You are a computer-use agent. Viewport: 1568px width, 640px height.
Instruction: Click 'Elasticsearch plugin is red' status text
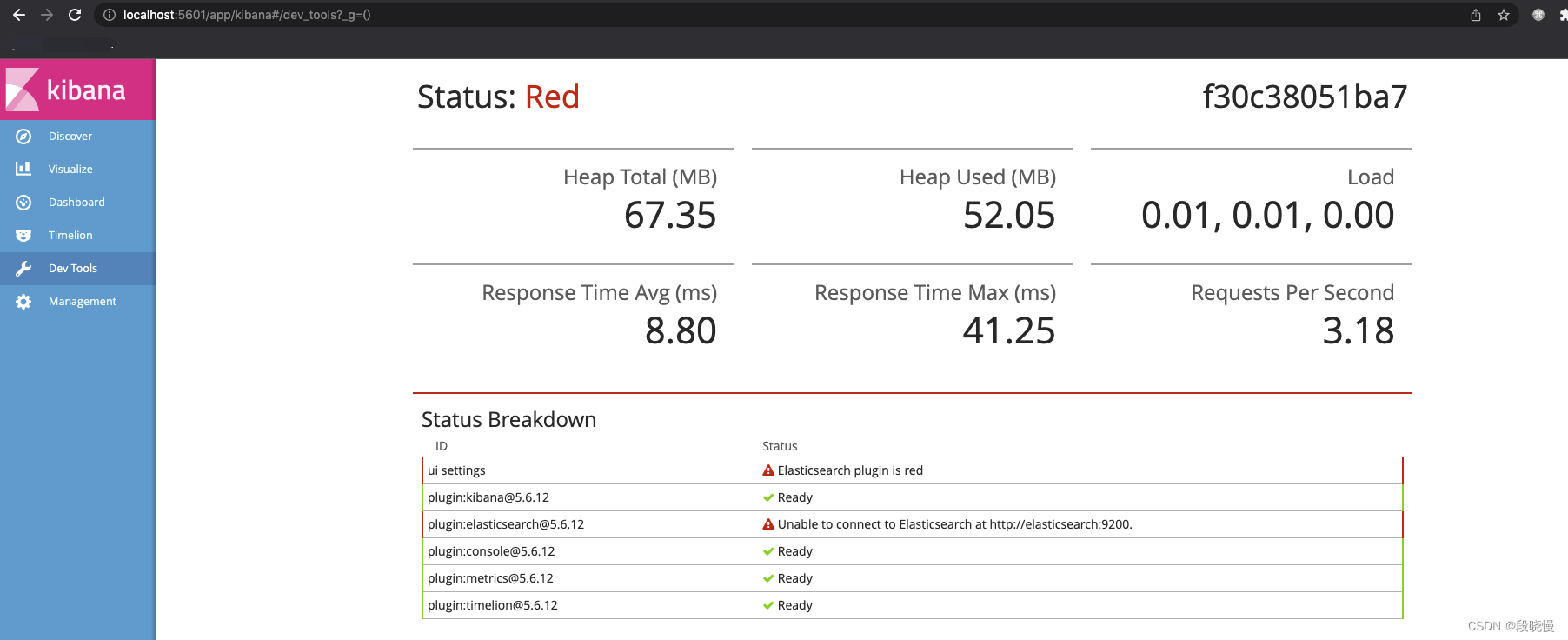(x=850, y=470)
